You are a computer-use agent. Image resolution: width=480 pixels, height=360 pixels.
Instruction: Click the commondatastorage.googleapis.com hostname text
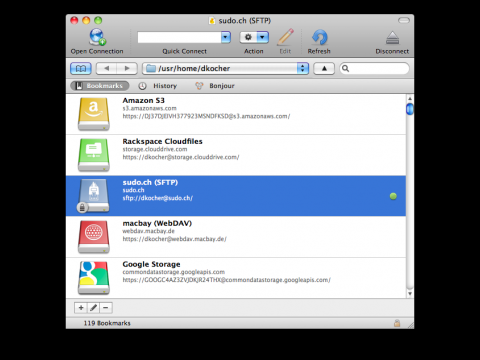click(174, 272)
